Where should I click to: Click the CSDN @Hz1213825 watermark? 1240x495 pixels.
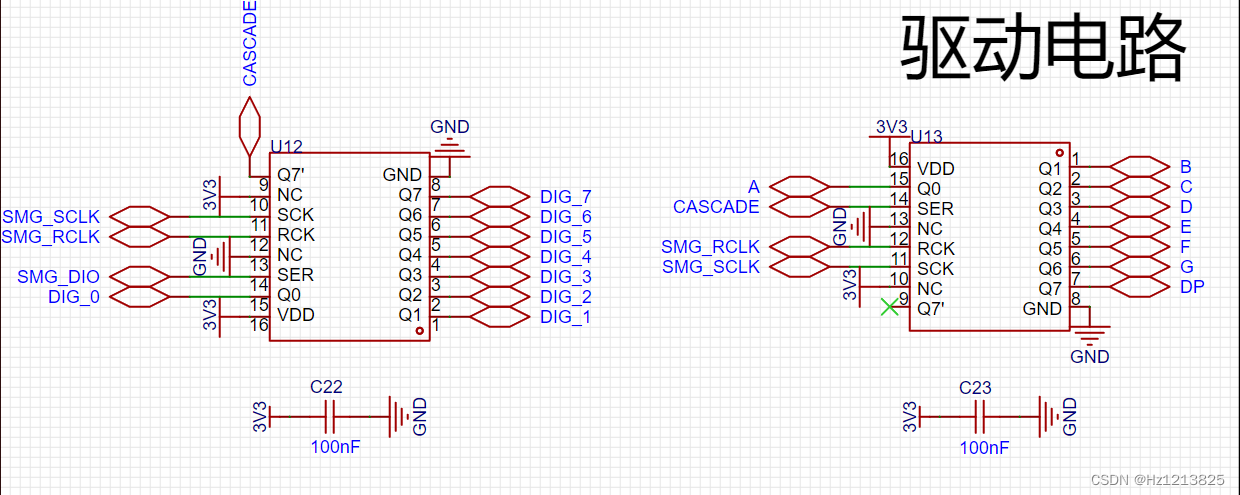(1157, 480)
